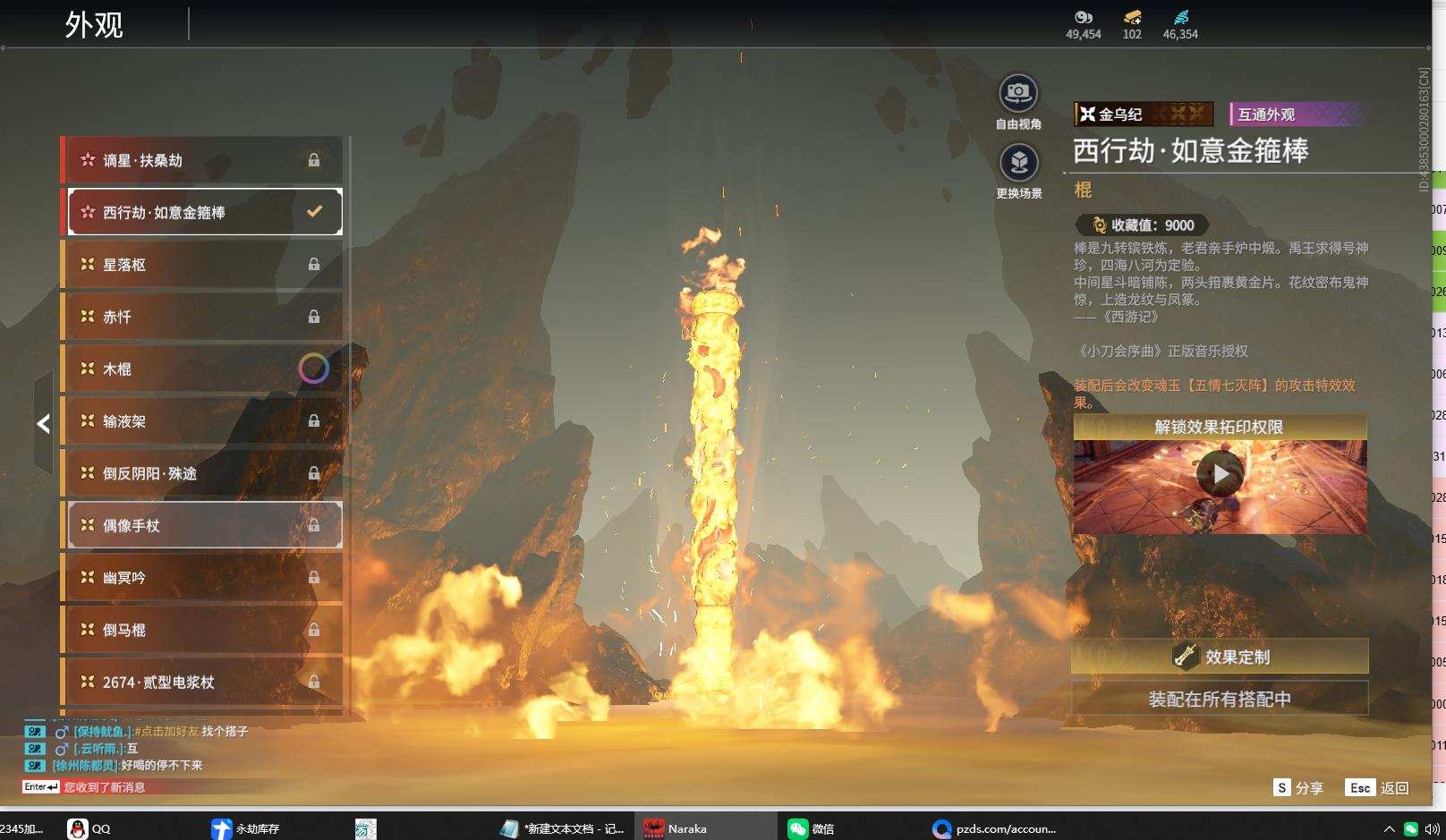Click the lock icon on 倒反阴阳·殊途
Screen dimensions: 1446x840
point(314,472)
